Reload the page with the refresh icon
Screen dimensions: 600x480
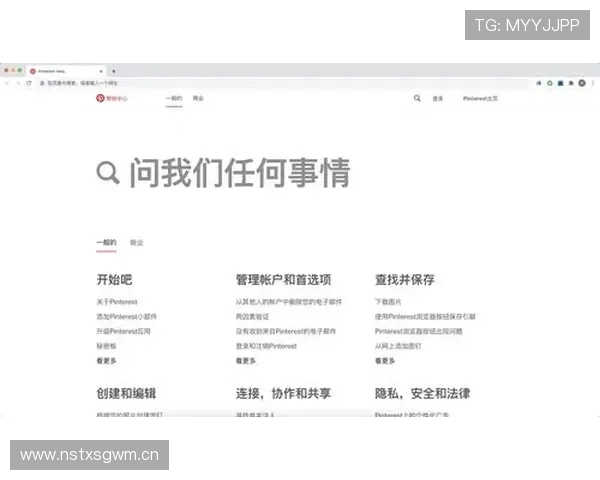tap(29, 83)
